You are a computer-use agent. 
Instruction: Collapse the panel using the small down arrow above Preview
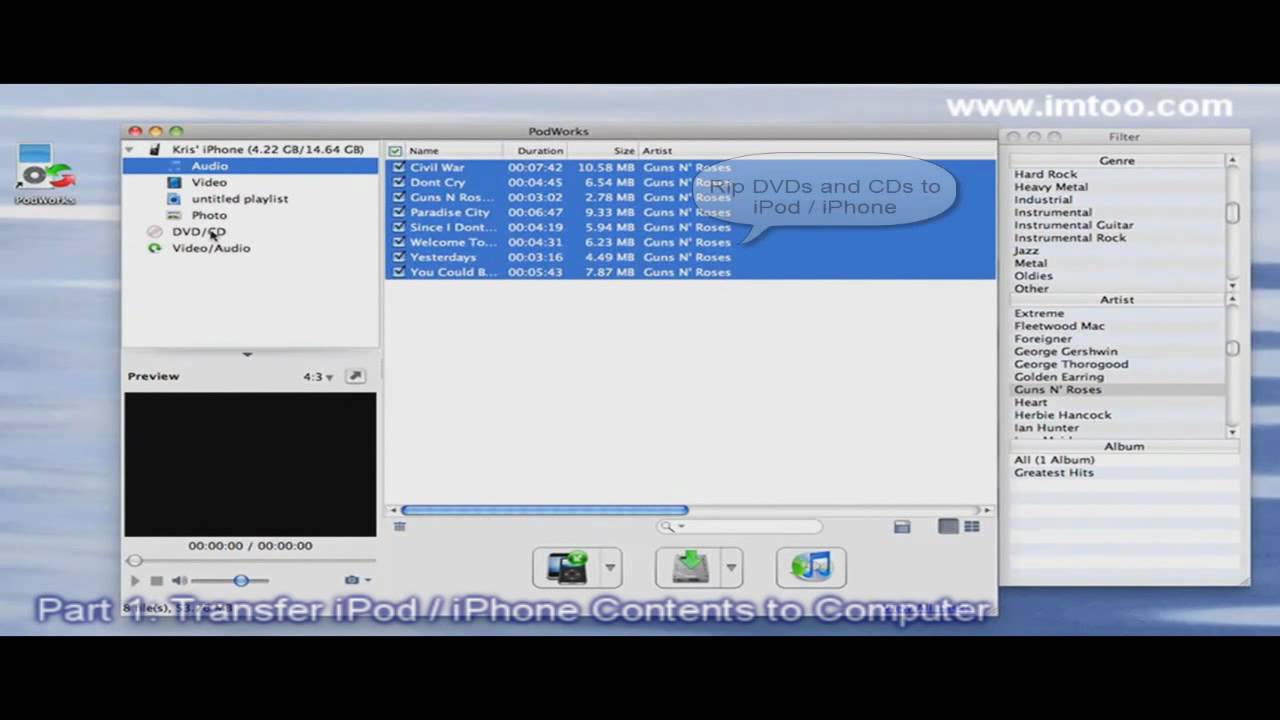coord(247,354)
